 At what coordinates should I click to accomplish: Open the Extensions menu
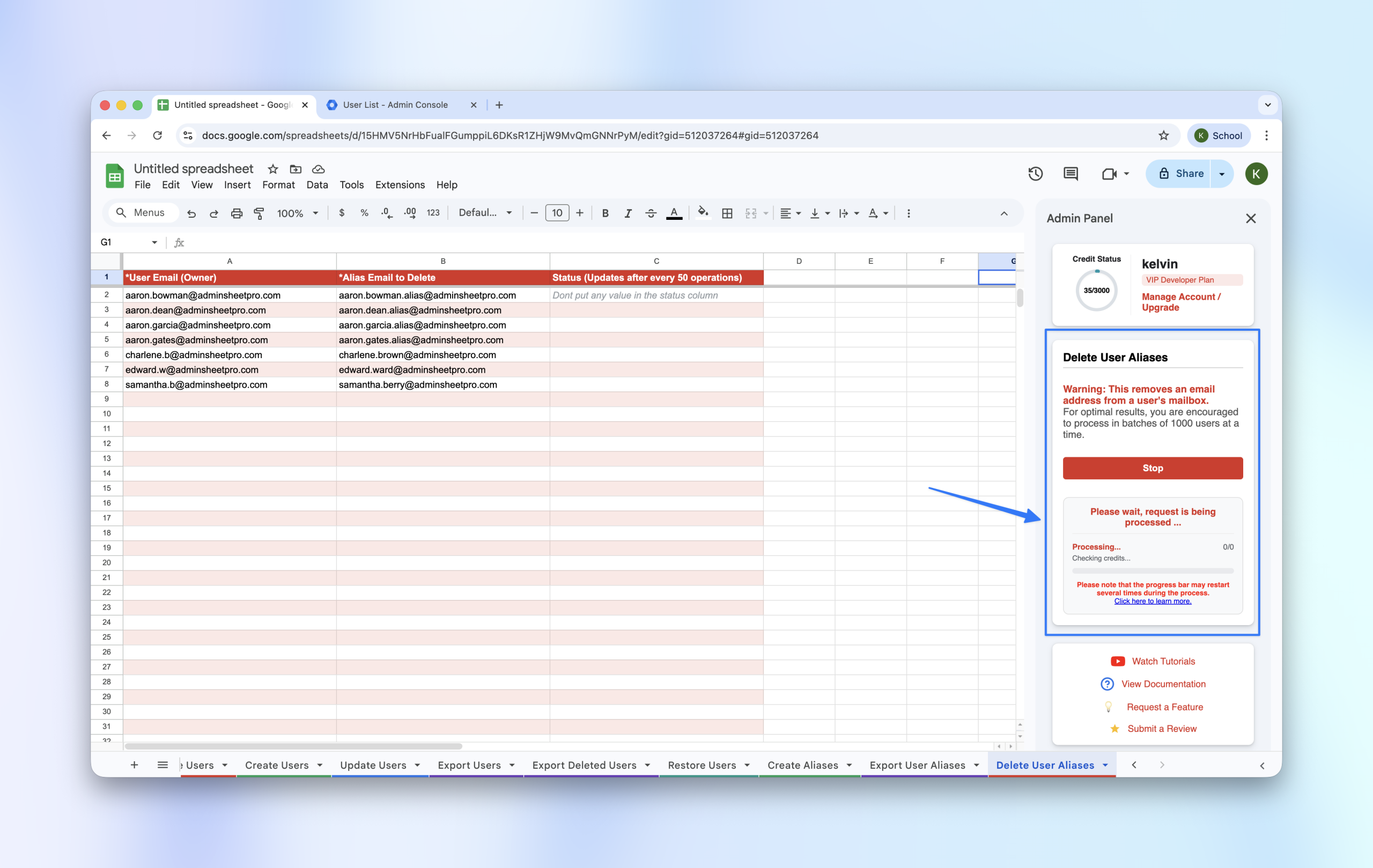tap(400, 184)
